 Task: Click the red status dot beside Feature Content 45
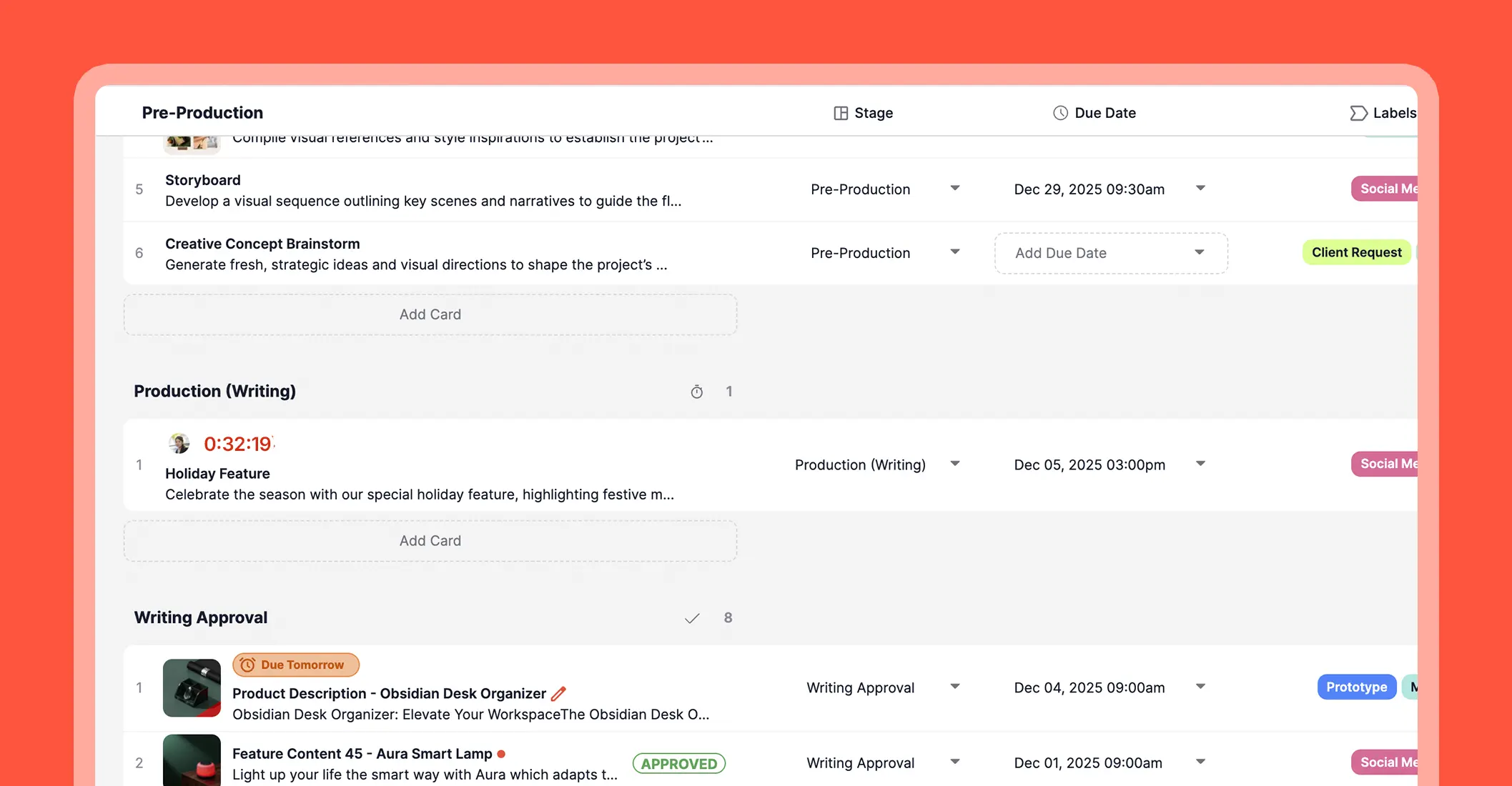pyautogui.click(x=502, y=753)
